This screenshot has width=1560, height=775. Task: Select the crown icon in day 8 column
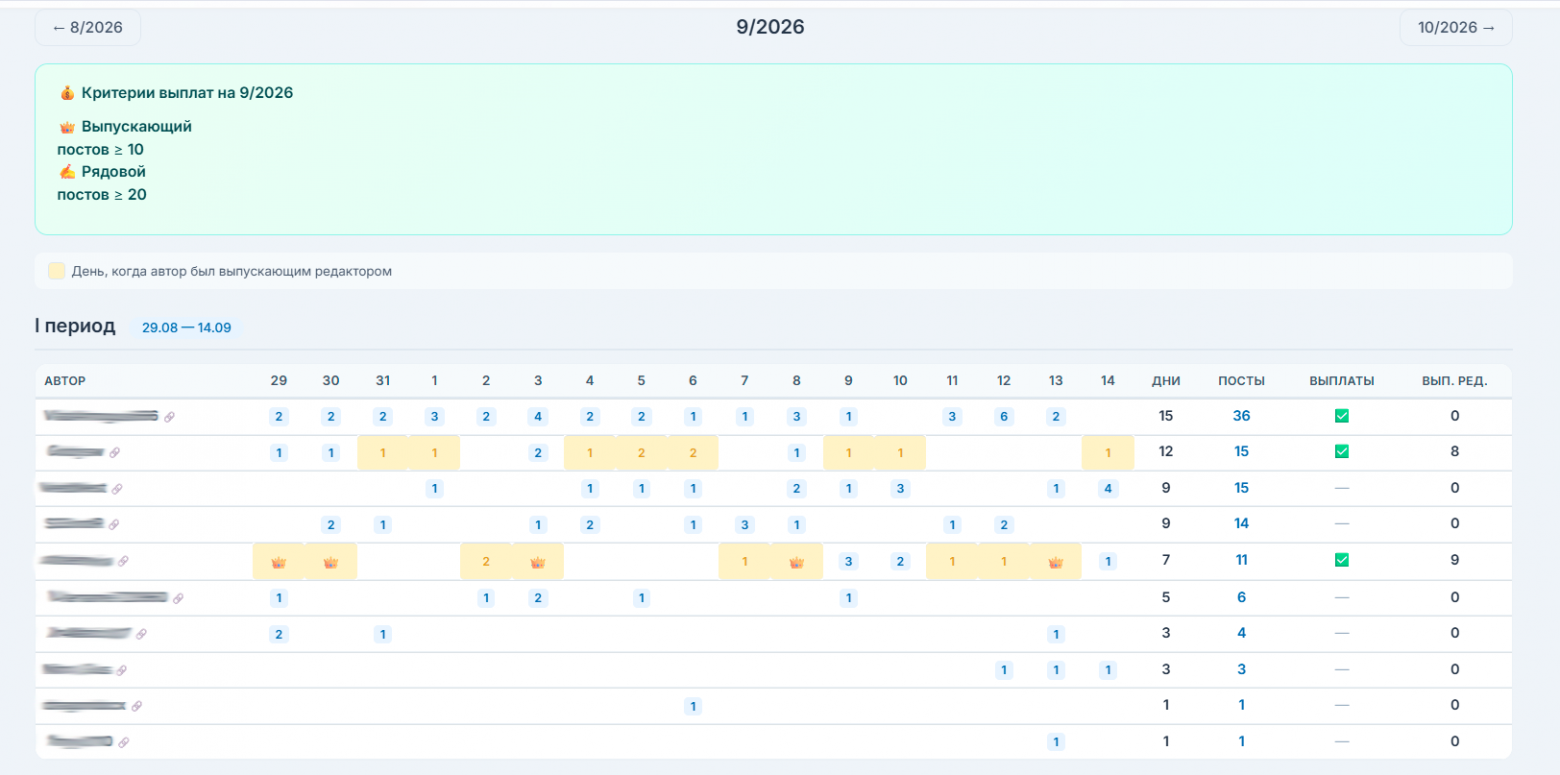797,562
